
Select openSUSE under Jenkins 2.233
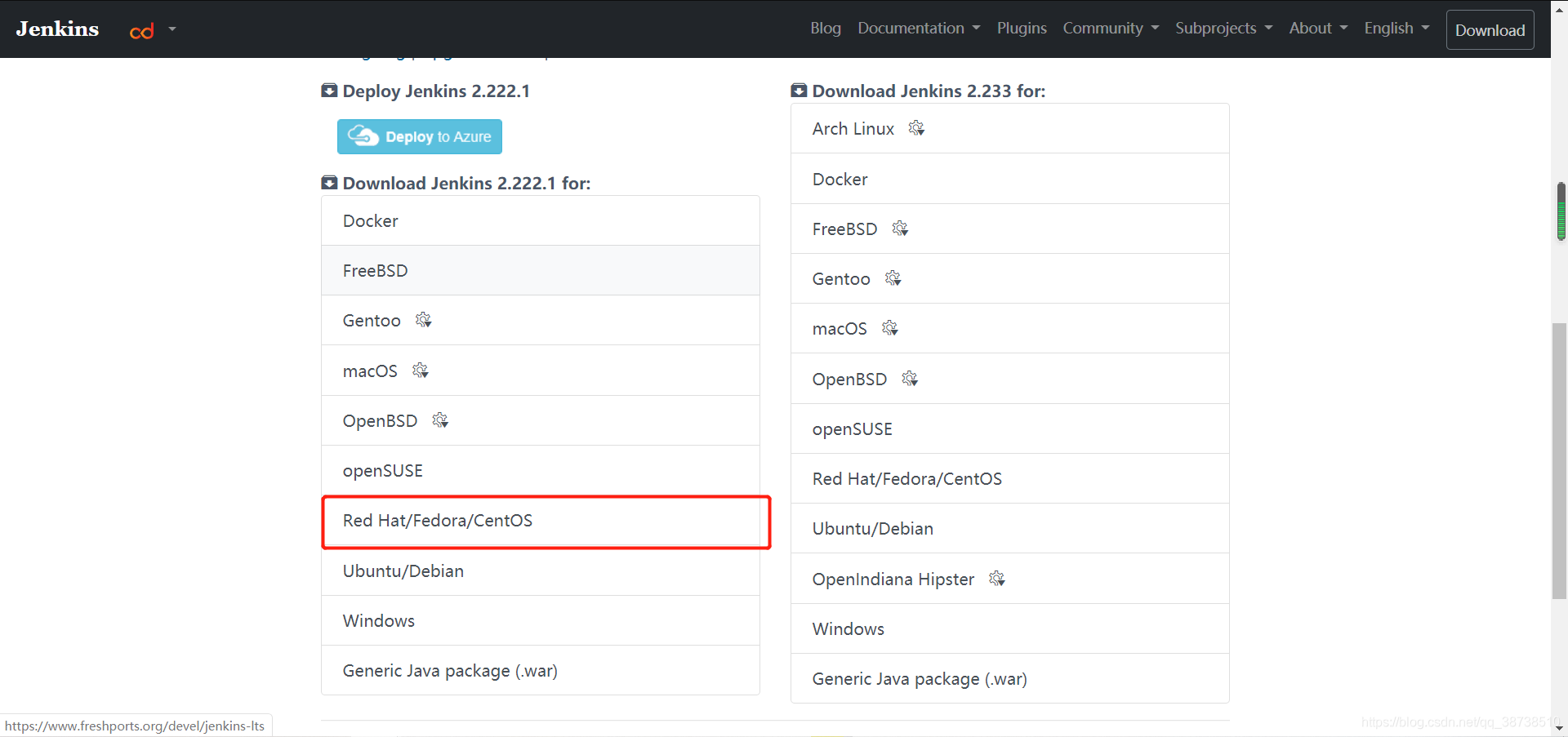coord(1010,429)
